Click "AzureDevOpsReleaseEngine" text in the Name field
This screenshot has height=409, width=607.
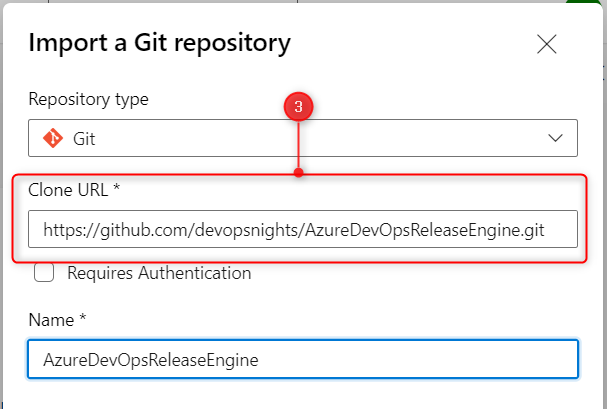click(144, 360)
